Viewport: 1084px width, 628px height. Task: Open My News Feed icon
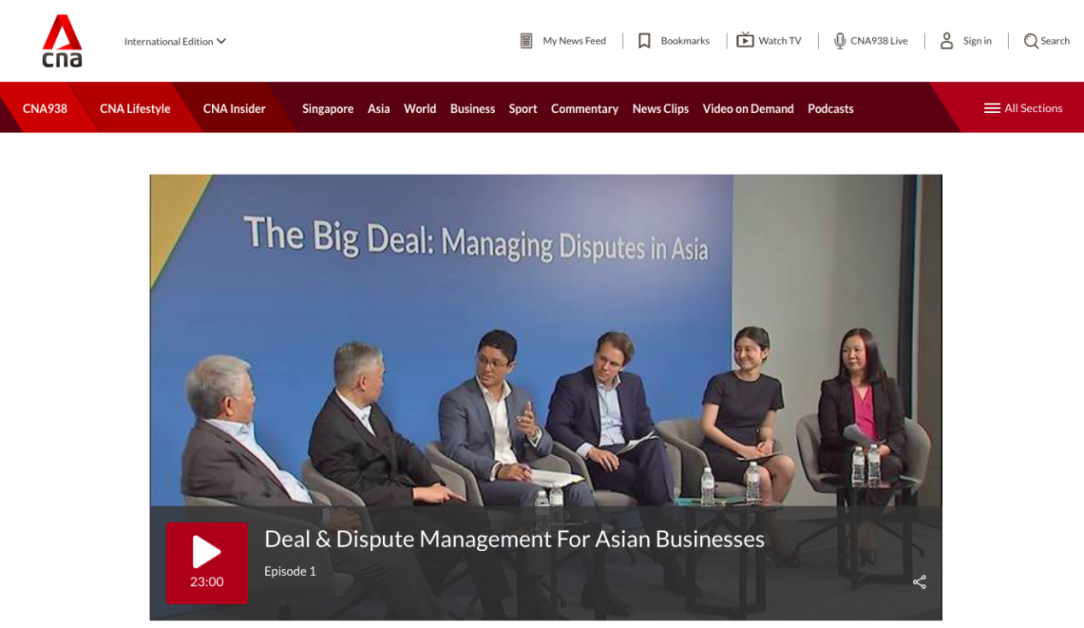point(526,41)
